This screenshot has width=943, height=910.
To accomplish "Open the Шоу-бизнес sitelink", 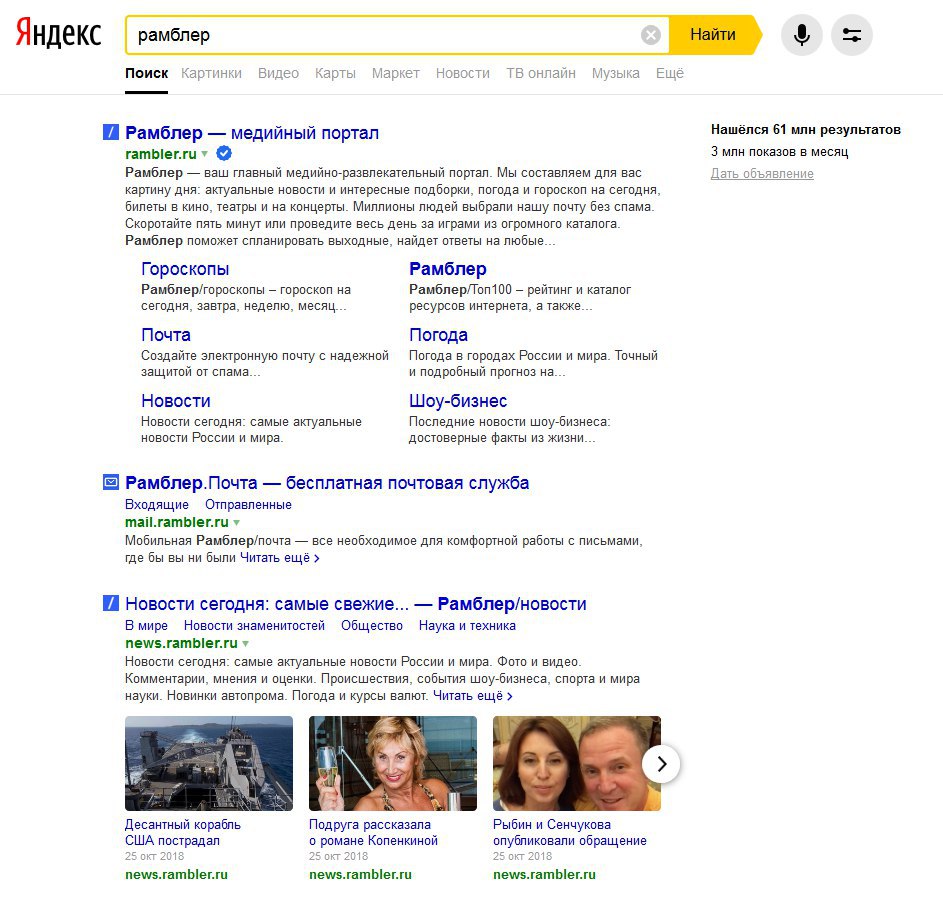I will pos(458,401).
